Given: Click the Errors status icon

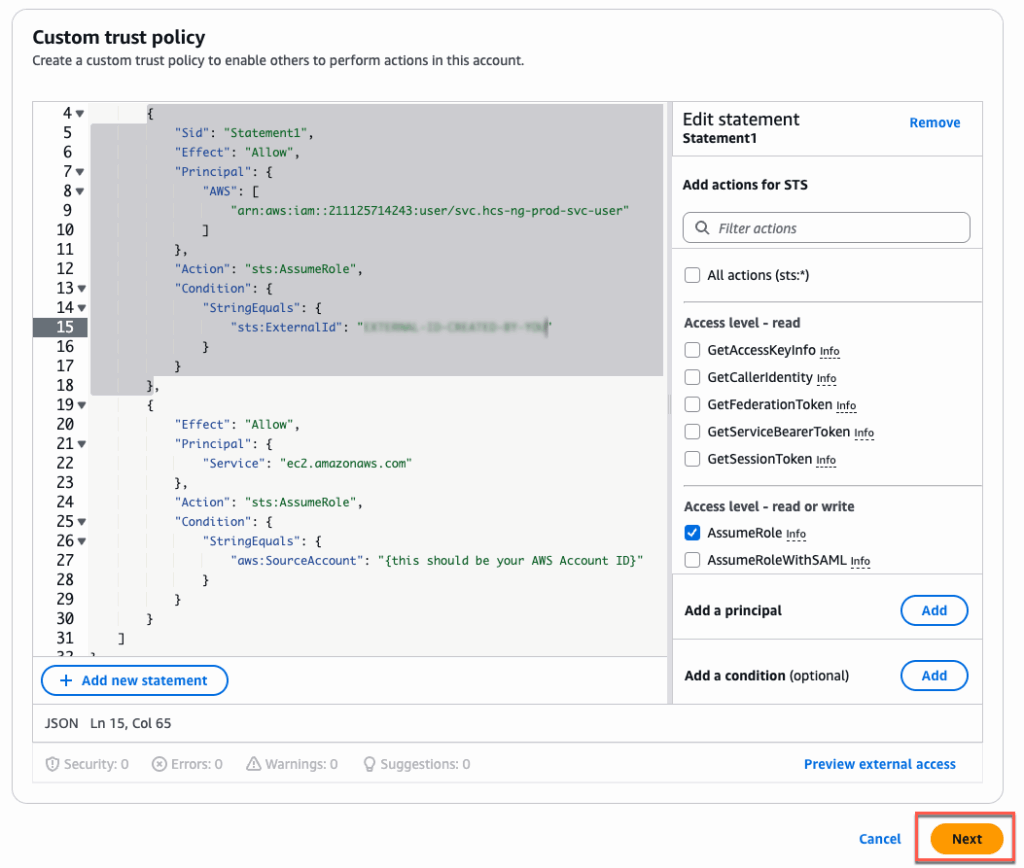Looking at the screenshot, I should pyautogui.click(x=159, y=764).
